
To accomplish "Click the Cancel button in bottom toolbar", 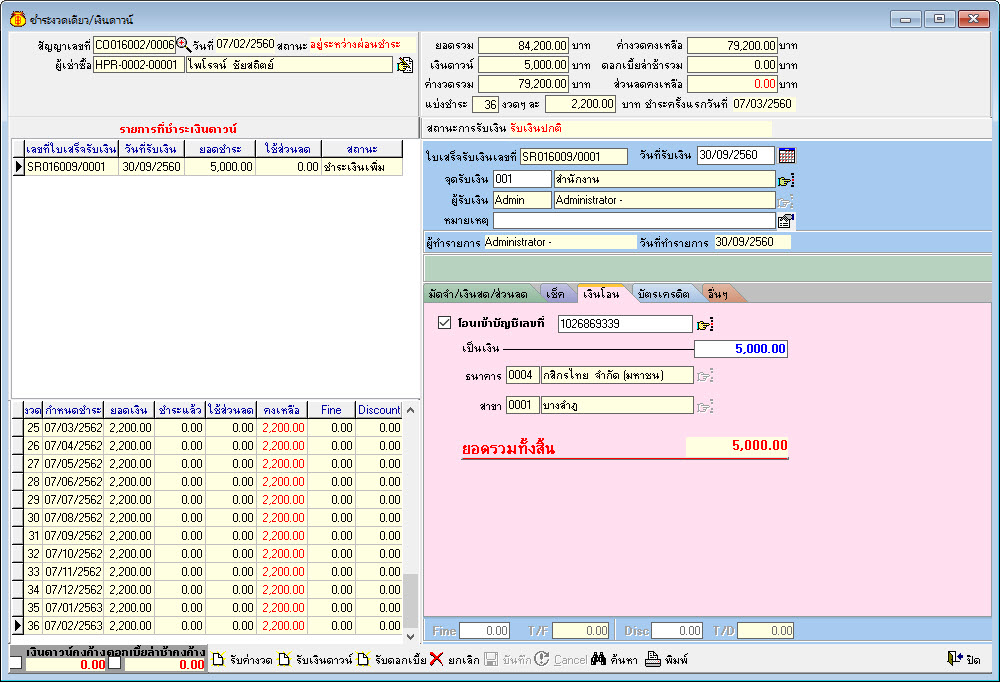I will 561,659.
